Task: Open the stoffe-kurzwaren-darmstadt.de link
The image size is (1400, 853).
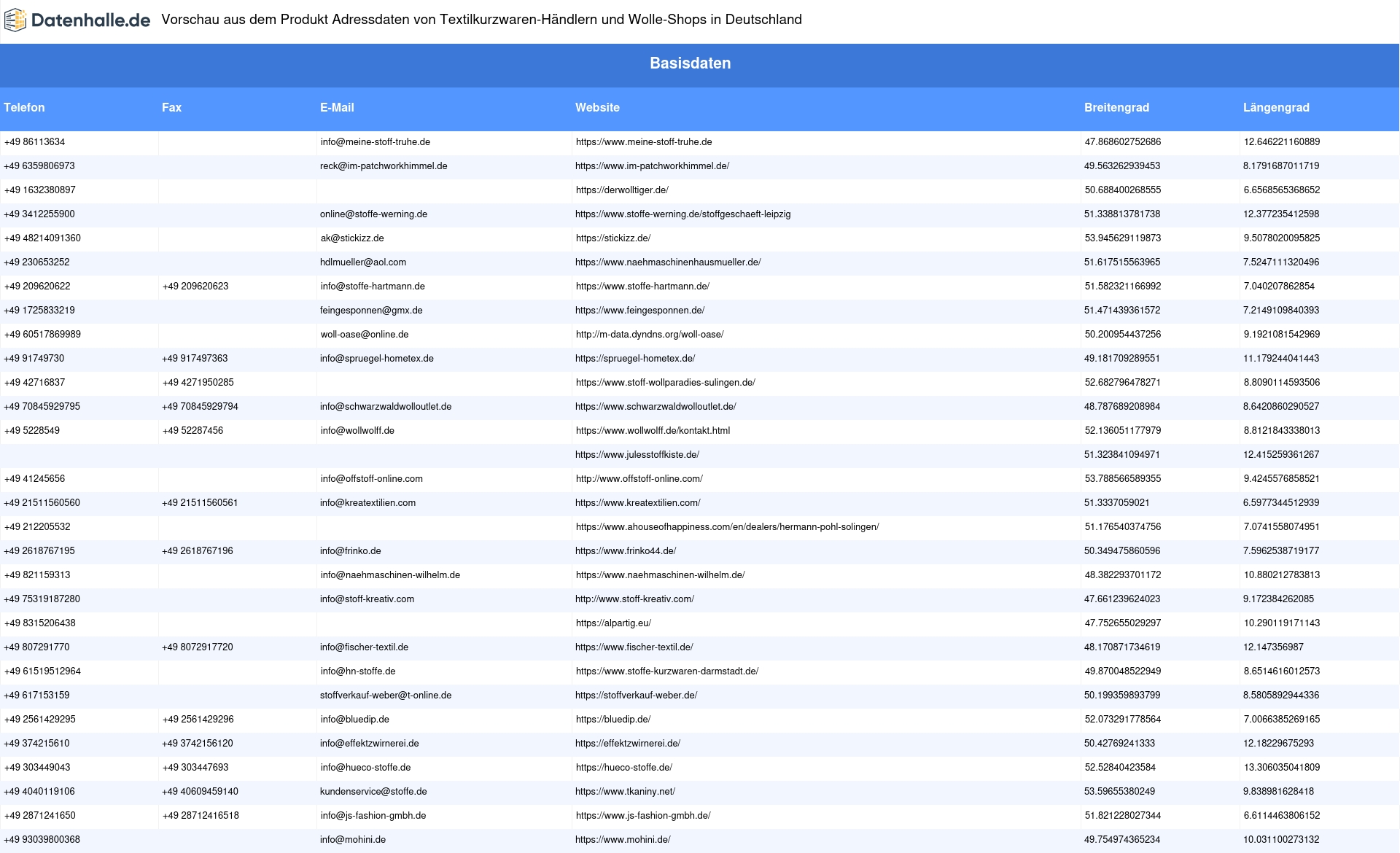Action: [x=667, y=671]
